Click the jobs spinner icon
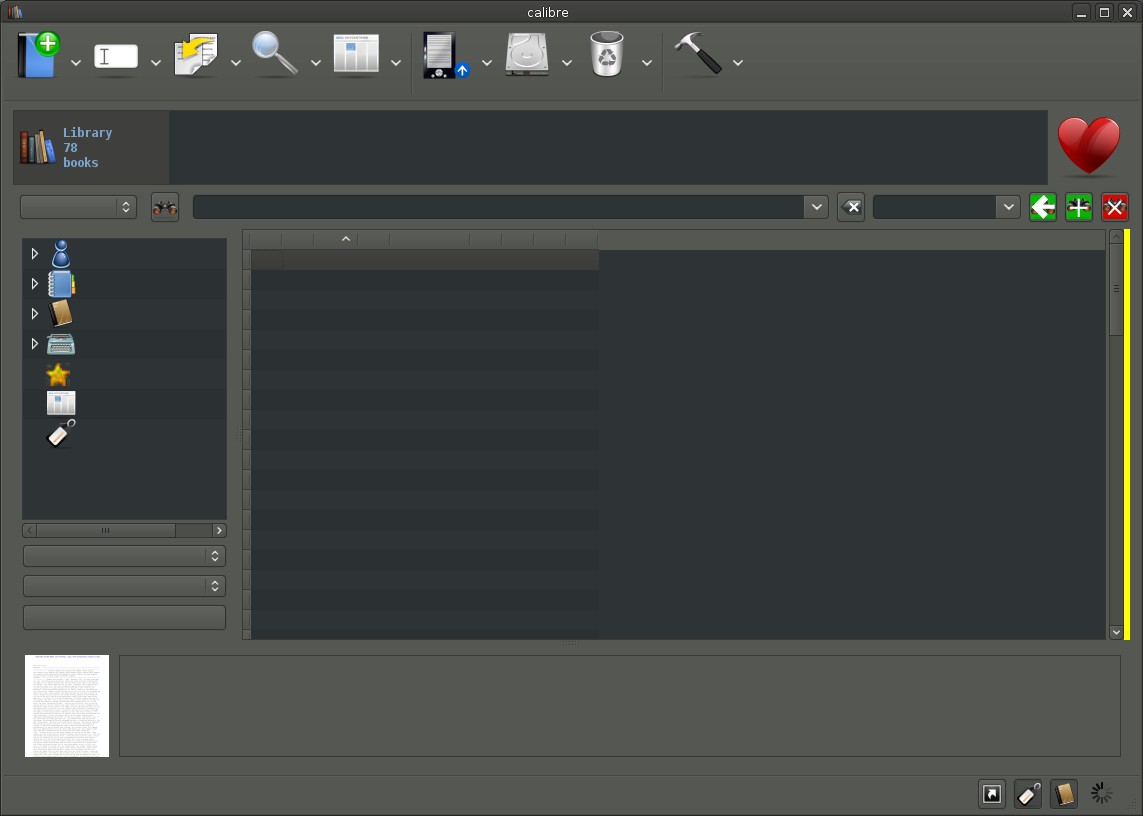The width and height of the screenshot is (1143, 816). click(1101, 793)
